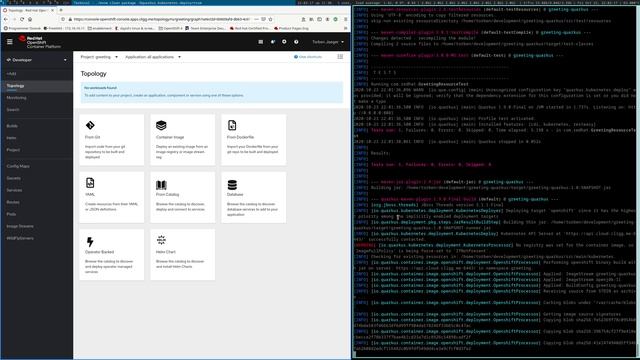Open the Firefox hamburger menu
This screenshot has width=640, height=360.
click(345, 19)
